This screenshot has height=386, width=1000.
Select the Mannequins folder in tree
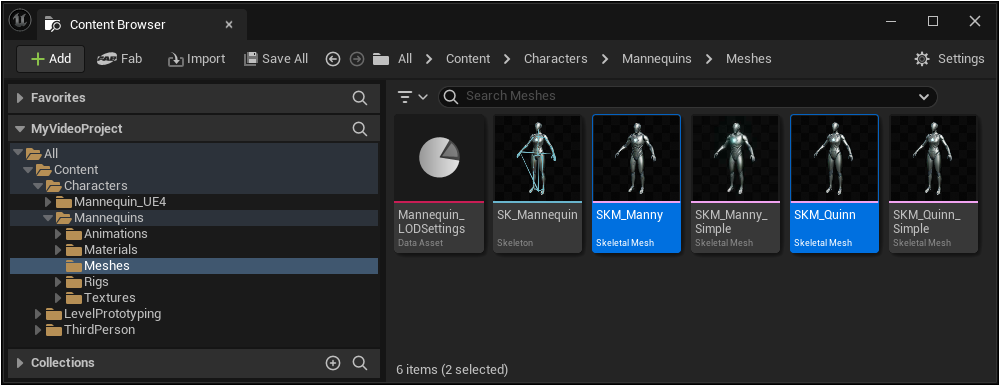194,218
